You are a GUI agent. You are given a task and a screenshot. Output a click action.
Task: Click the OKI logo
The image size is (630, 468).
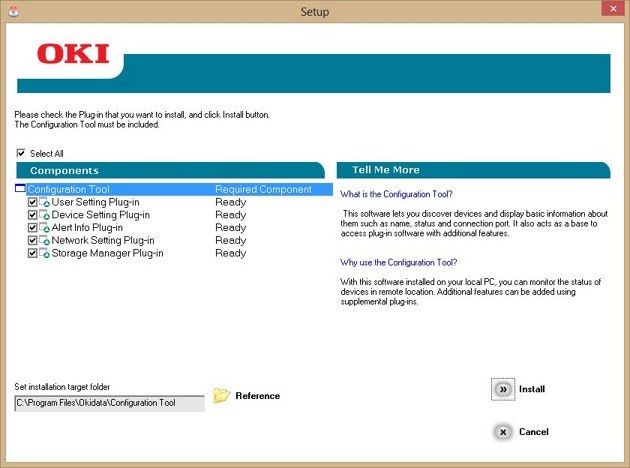(x=73, y=54)
